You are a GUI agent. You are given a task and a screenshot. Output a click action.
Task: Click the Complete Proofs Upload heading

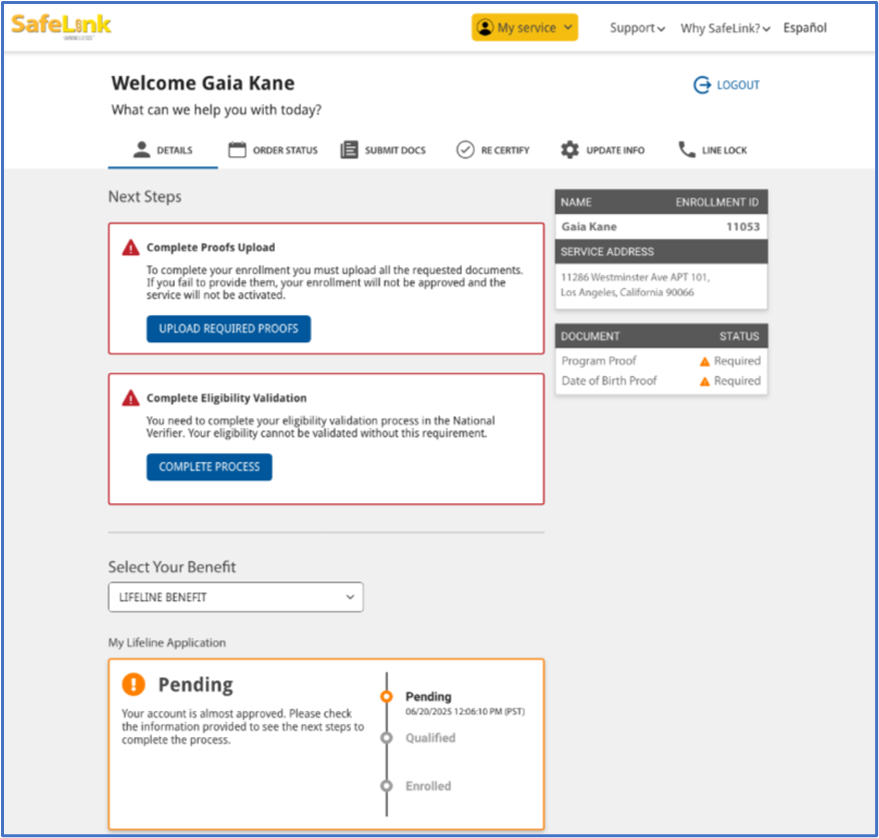pyautogui.click(x=211, y=247)
